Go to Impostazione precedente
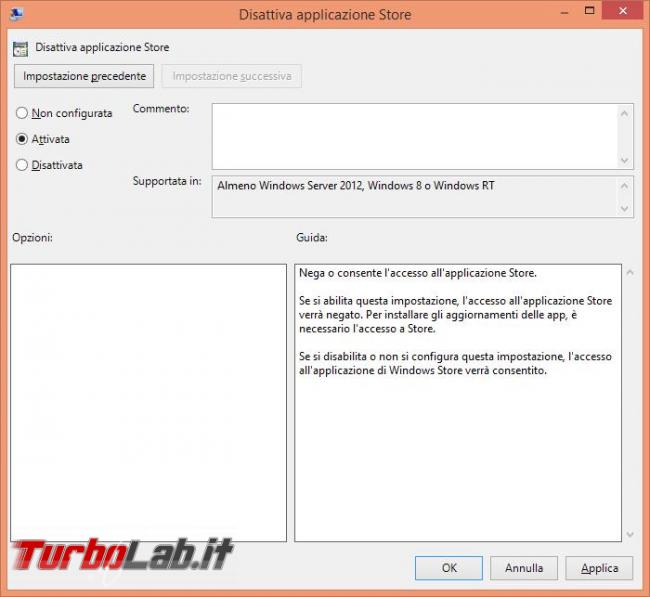 coord(84,76)
